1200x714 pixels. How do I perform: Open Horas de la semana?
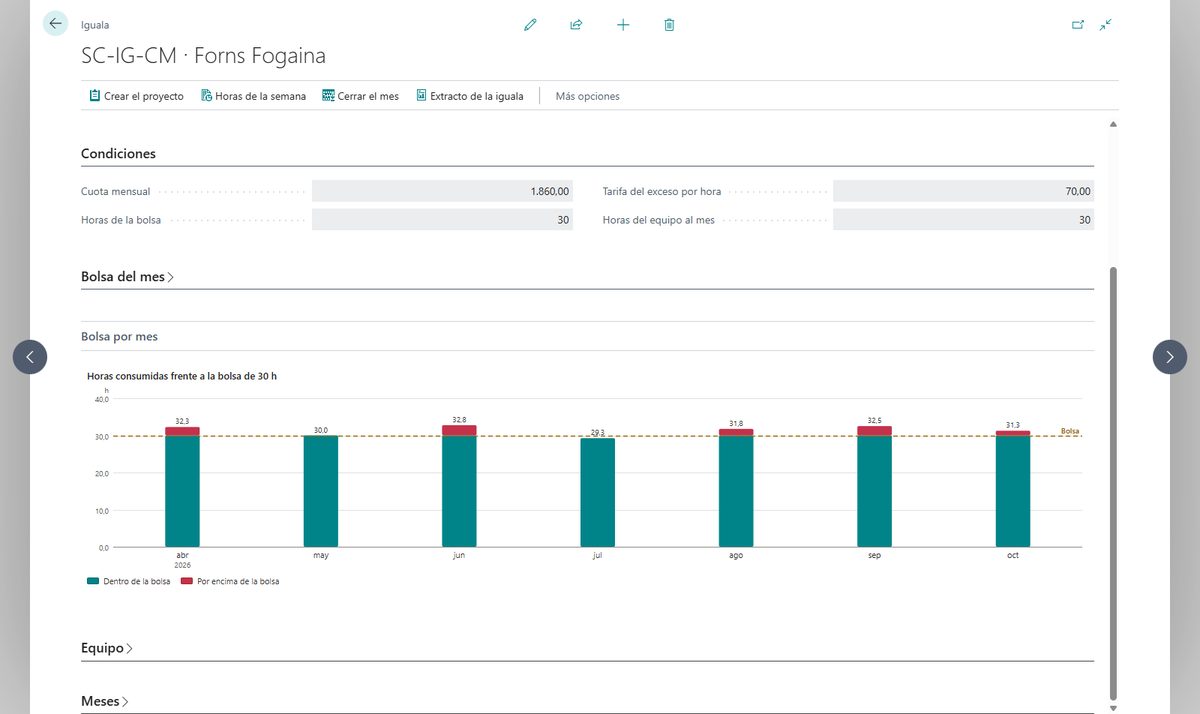pos(253,96)
